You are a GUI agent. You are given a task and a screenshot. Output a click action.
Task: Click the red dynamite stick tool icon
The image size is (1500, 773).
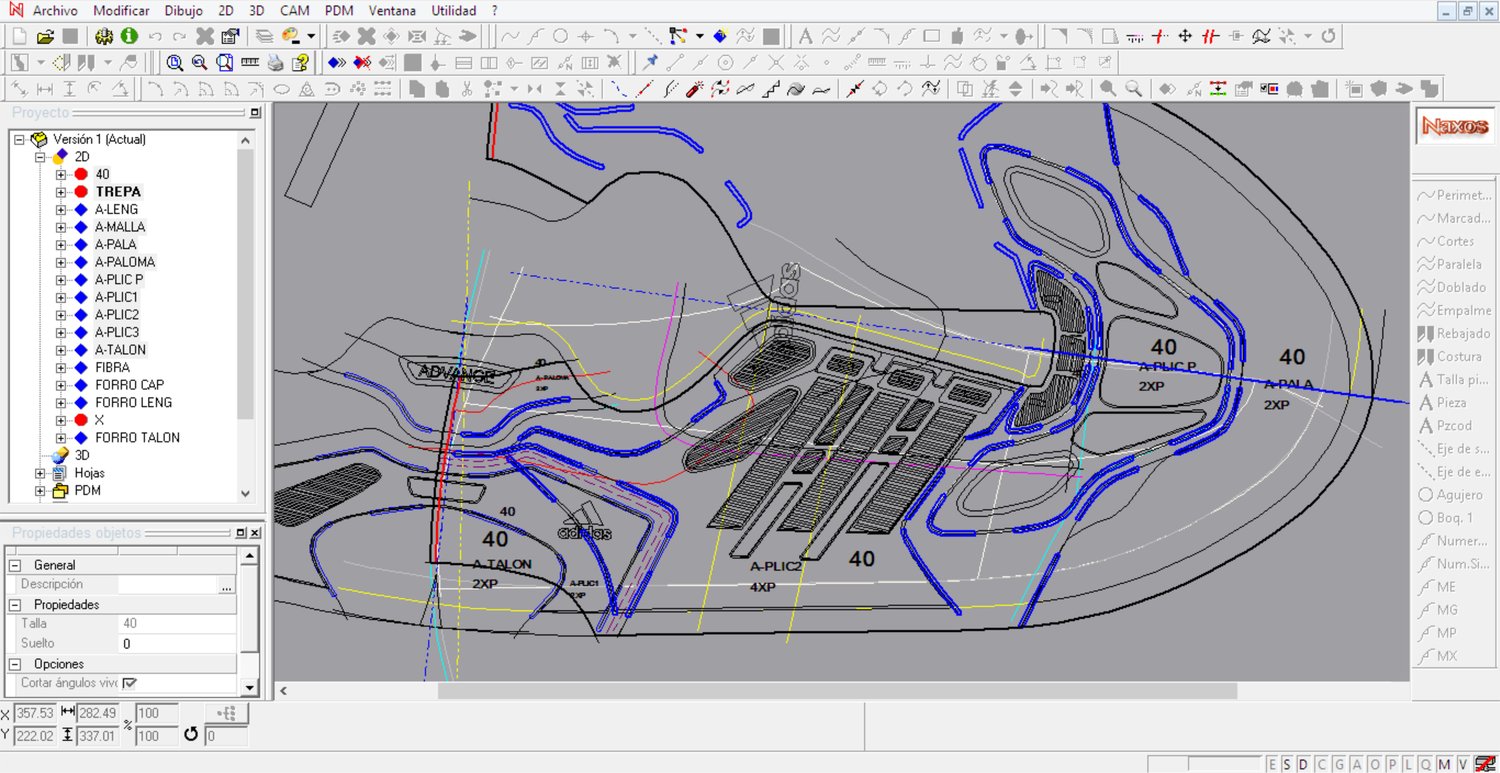pyautogui.click(x=692, y=89)
